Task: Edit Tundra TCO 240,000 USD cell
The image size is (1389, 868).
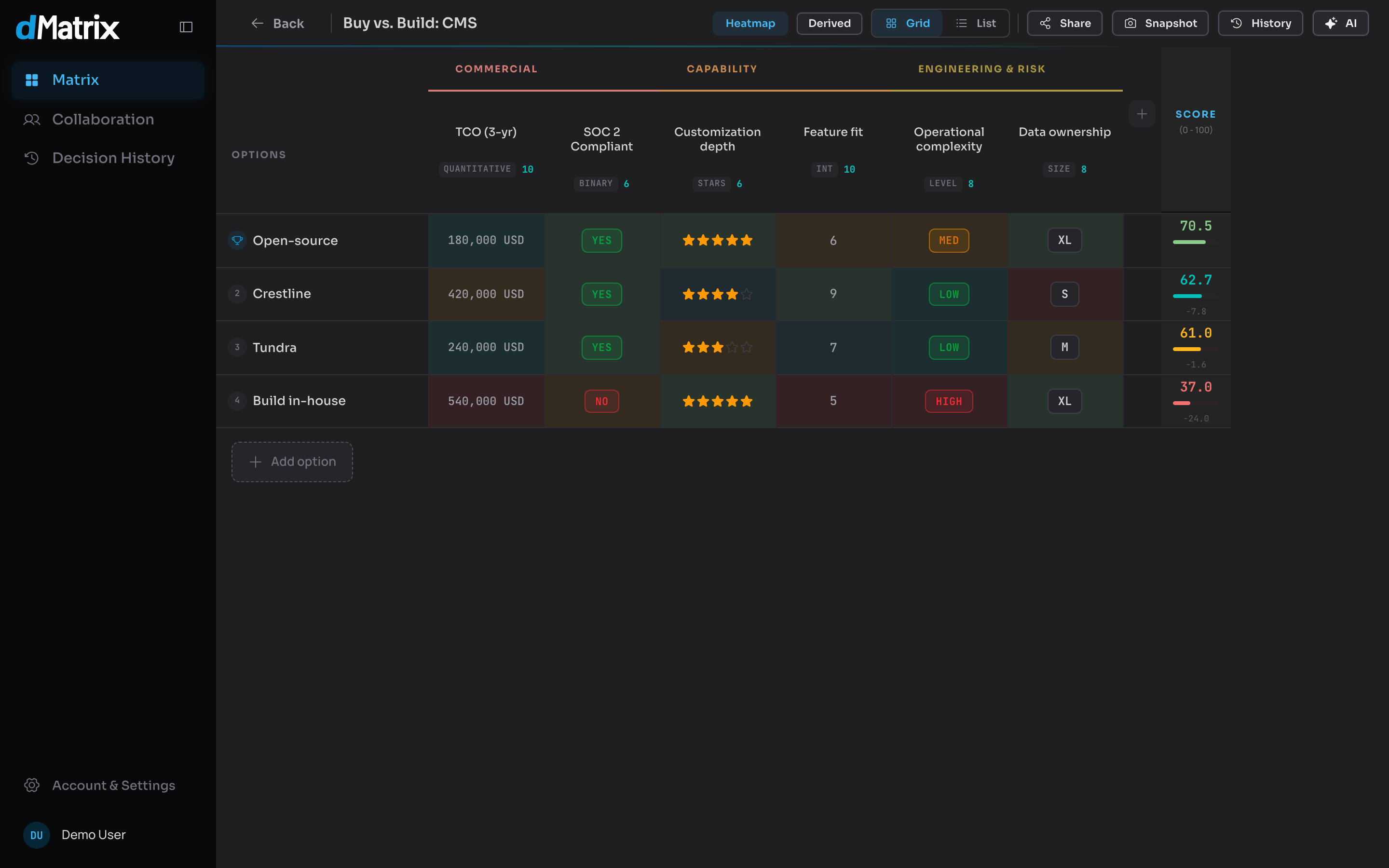Action: click(486, 347)
